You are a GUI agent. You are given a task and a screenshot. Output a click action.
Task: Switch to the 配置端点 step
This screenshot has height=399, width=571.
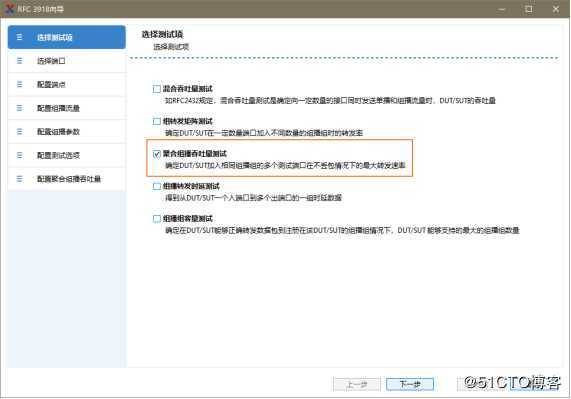[67, 84]
